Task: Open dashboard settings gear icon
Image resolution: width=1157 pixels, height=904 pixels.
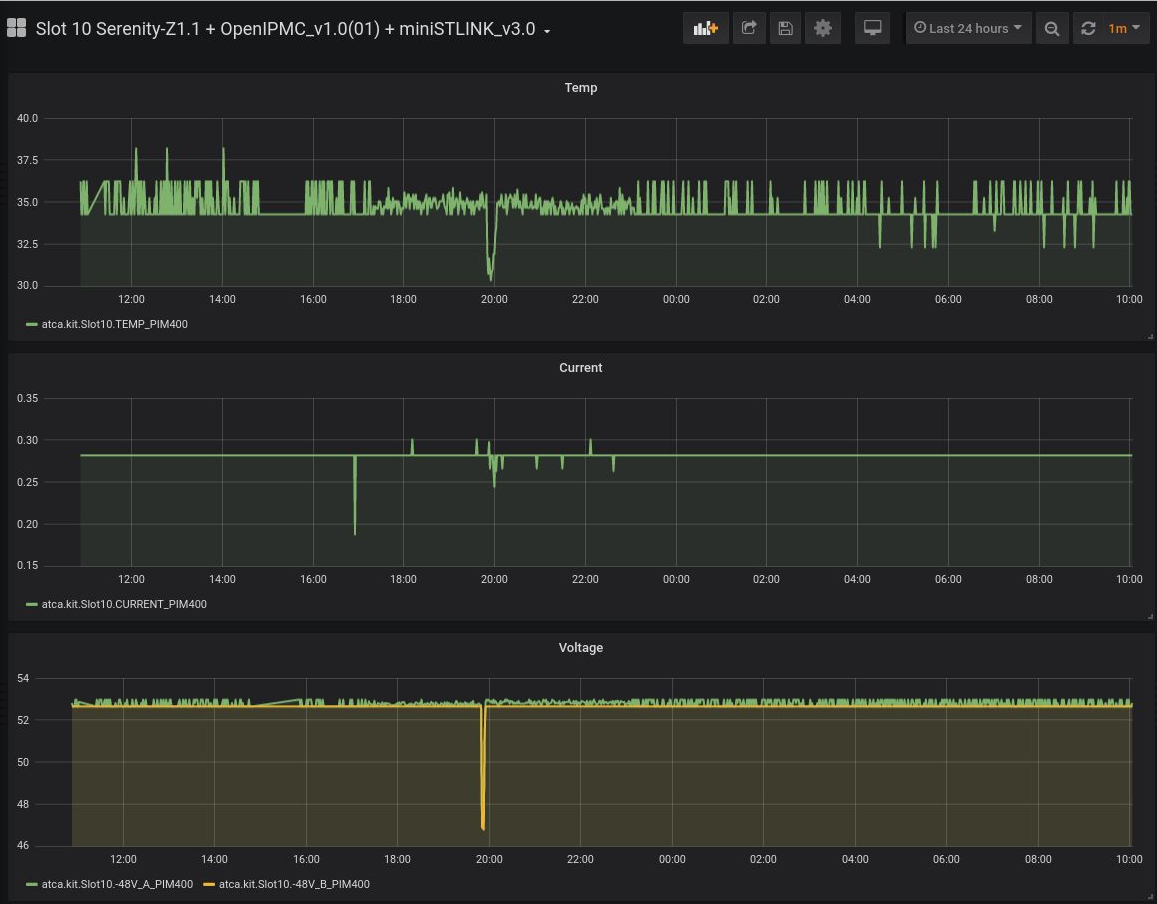Action: click(823, 28)
